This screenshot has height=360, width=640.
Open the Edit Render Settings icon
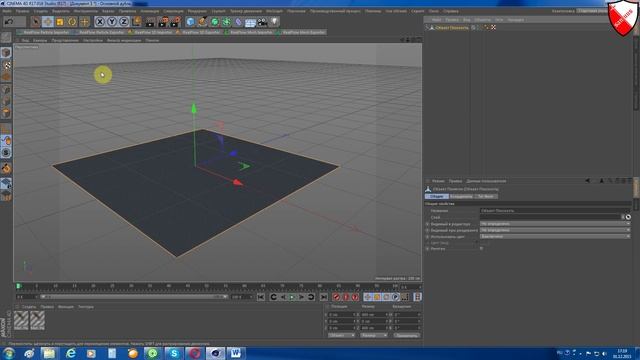point(176,22)
